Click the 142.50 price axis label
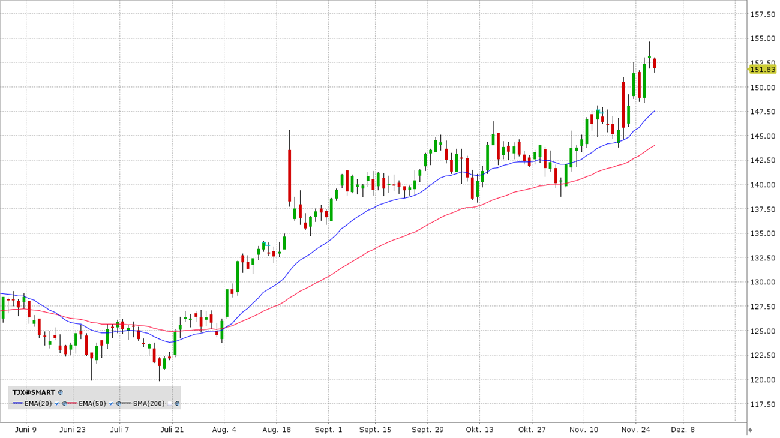Viewport: 780px width, 438px height. [763, 160]
